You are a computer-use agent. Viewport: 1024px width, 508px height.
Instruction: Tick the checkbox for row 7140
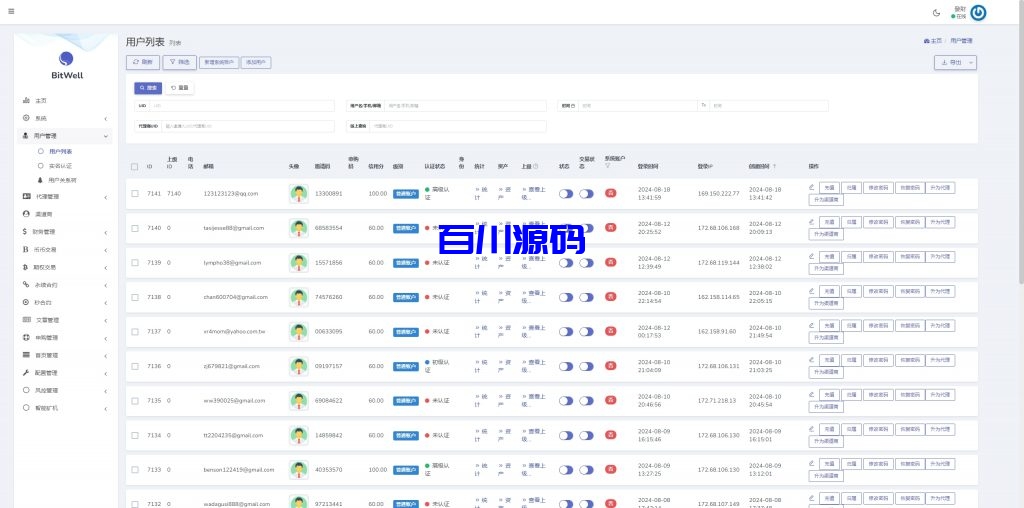point(135,229)
